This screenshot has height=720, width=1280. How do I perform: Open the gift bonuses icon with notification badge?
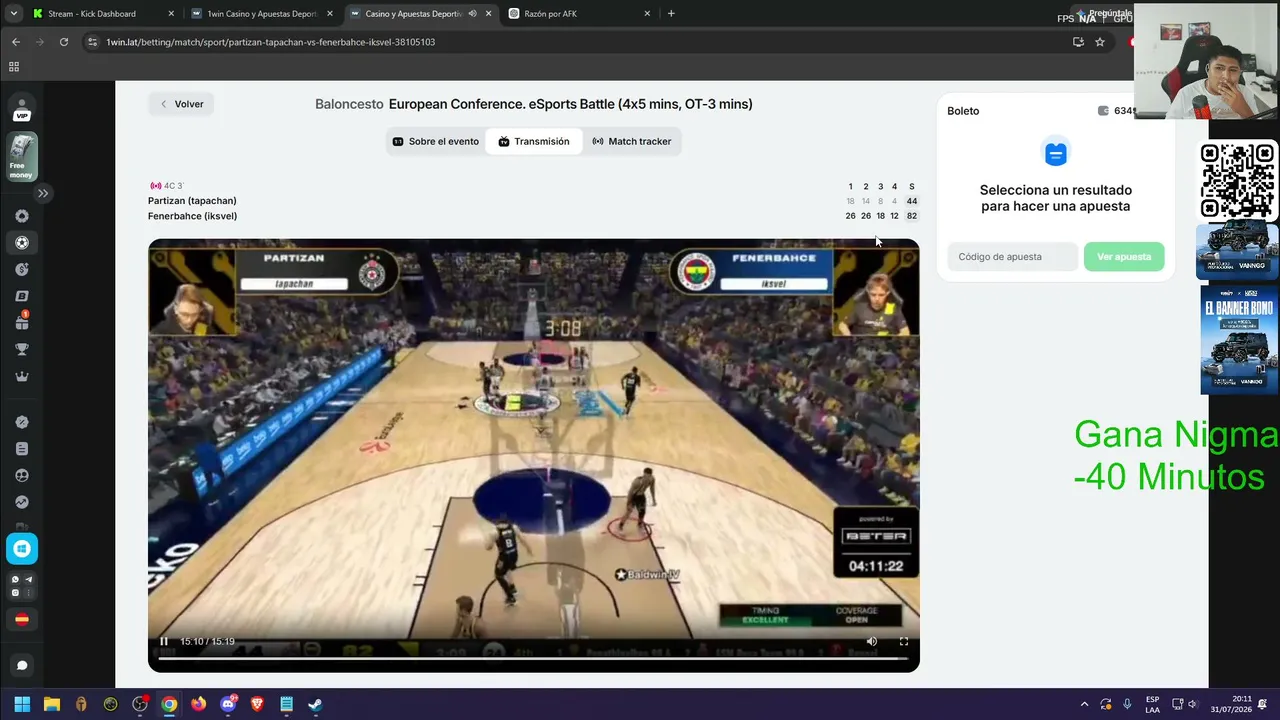[22, 322]
